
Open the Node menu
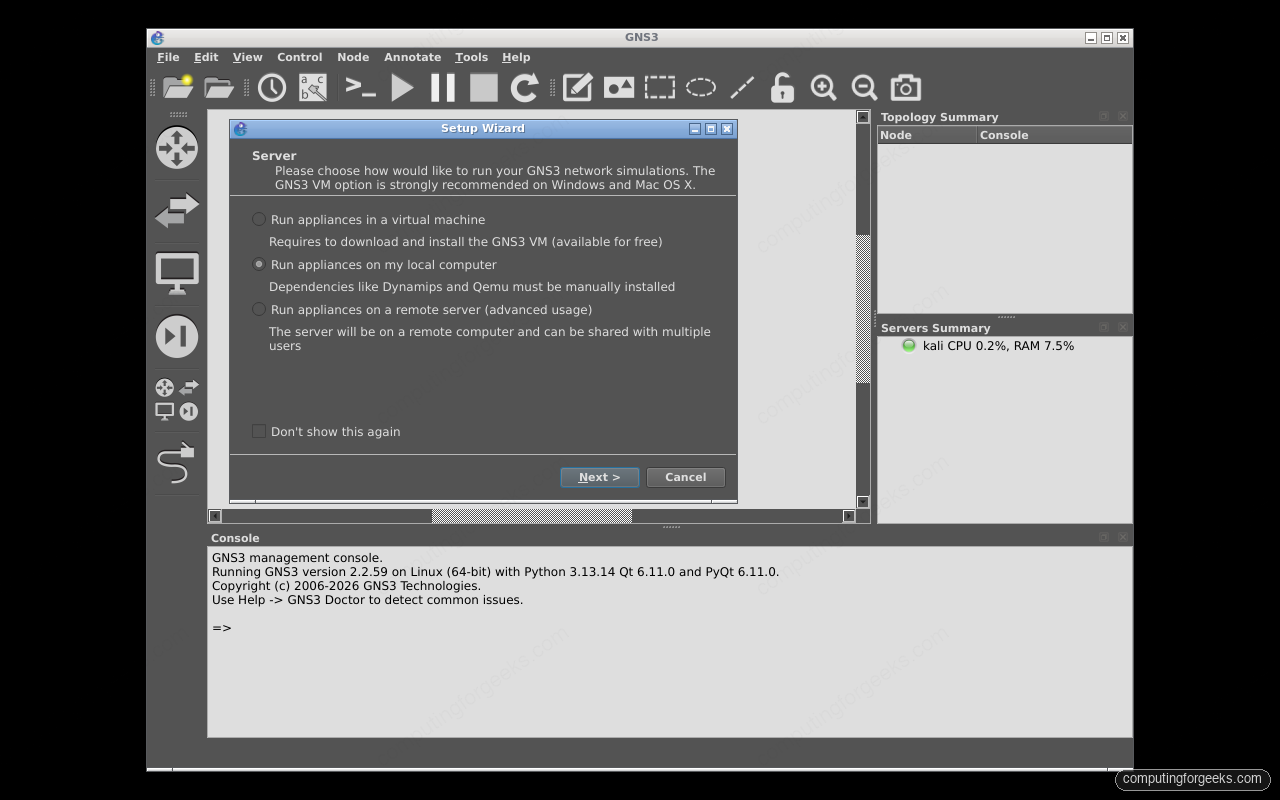click(353, 57)
